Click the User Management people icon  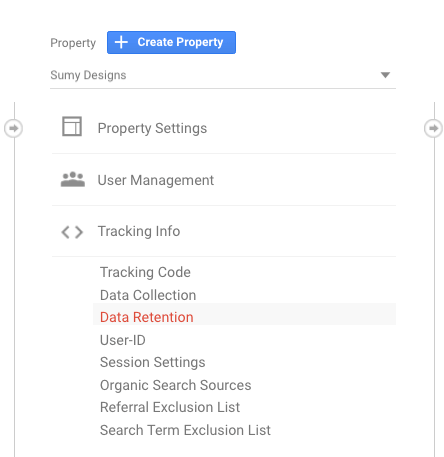tap(73, 179)
